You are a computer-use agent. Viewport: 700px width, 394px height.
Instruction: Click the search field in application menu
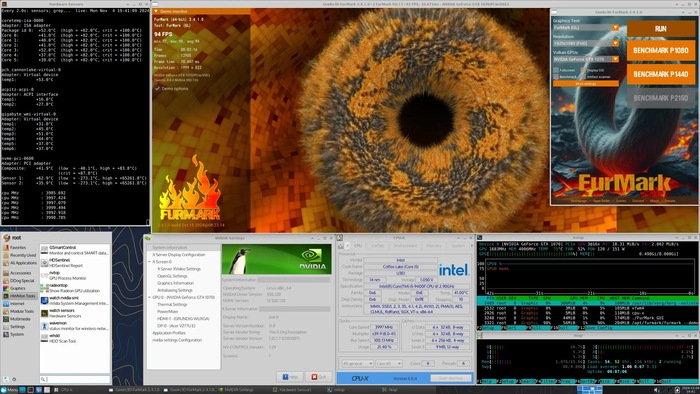coord(75,379)
